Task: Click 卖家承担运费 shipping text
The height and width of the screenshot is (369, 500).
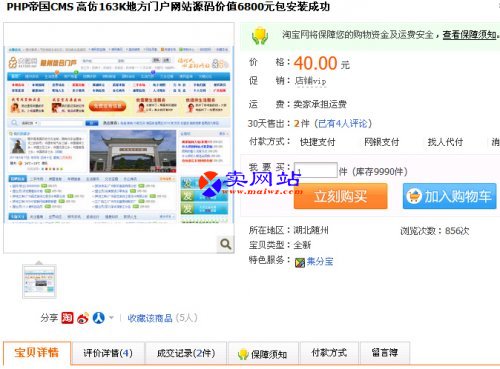Action: pos(320,104)
